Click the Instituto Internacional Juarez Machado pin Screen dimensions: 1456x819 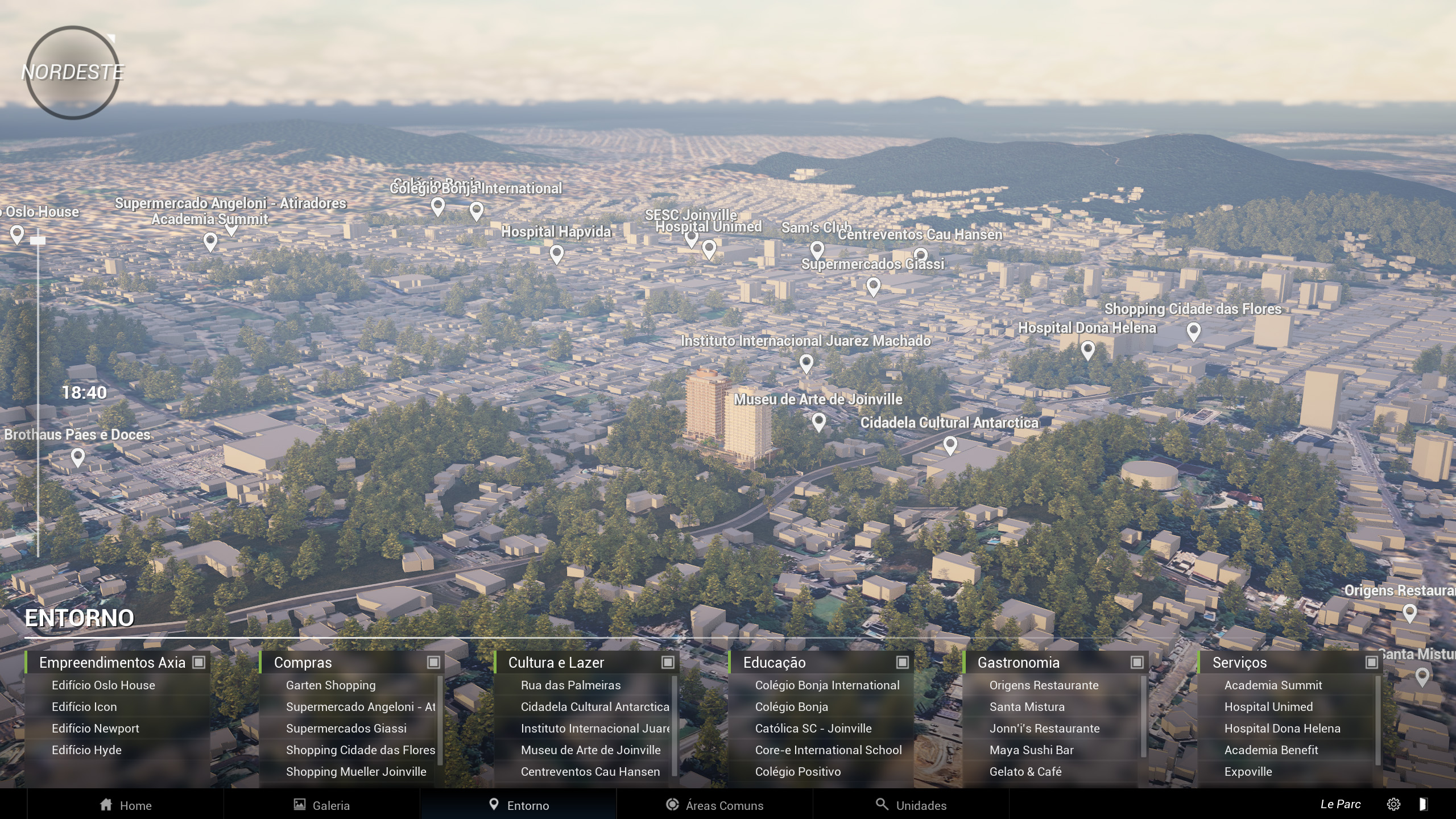806,363
